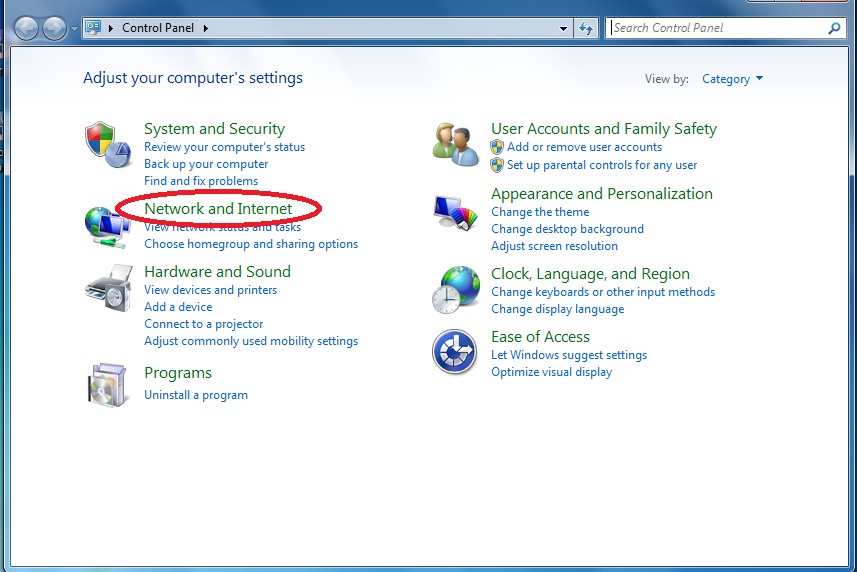Image resolution: width=857 pixels, height=572 pixels.
Task: Click View devices and printers
Action: (210, 290)
